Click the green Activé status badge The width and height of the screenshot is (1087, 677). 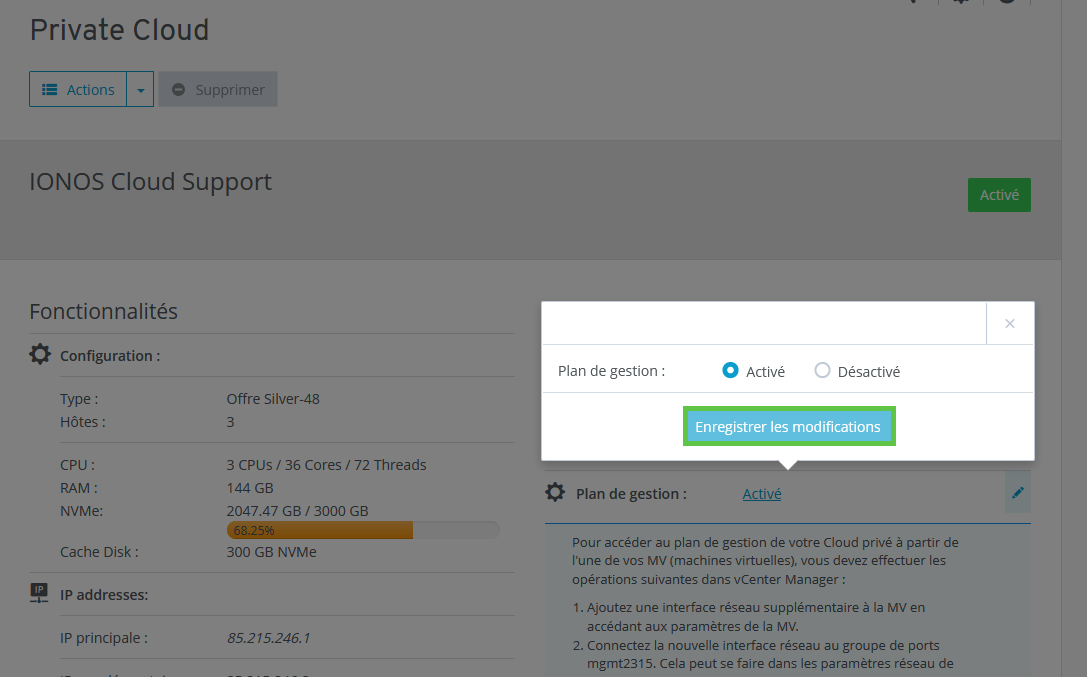point(999,195)
